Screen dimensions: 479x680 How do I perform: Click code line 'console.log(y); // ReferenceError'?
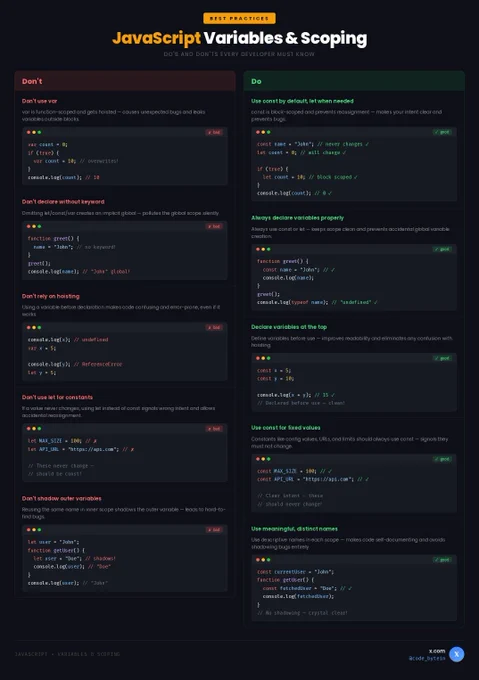[75, 364]
